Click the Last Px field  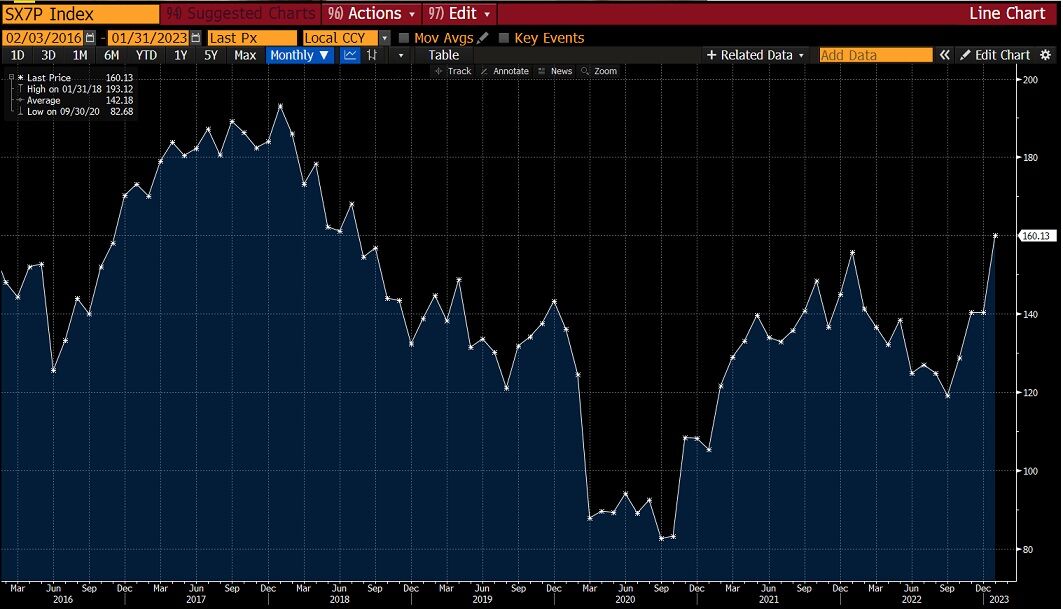pyautogui.click(x=252, y=38)
